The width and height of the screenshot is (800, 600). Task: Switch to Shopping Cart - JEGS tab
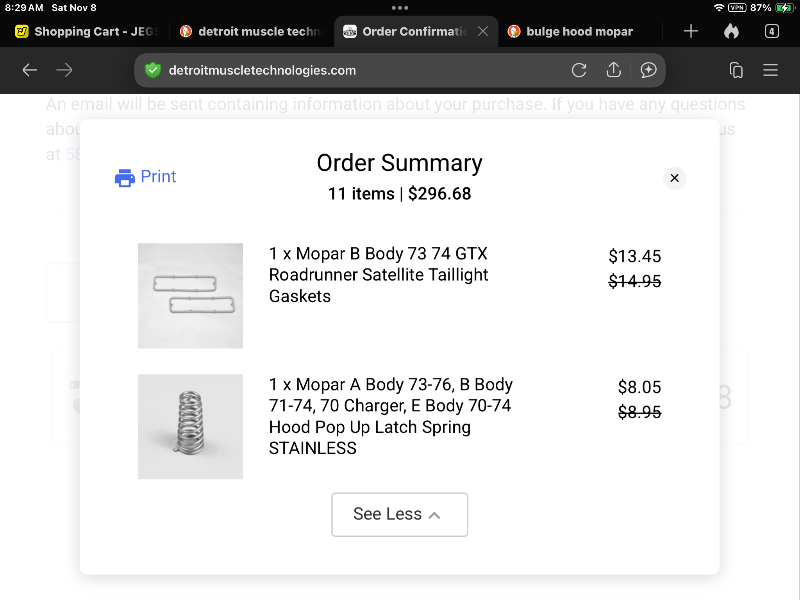tap(86, 31)
